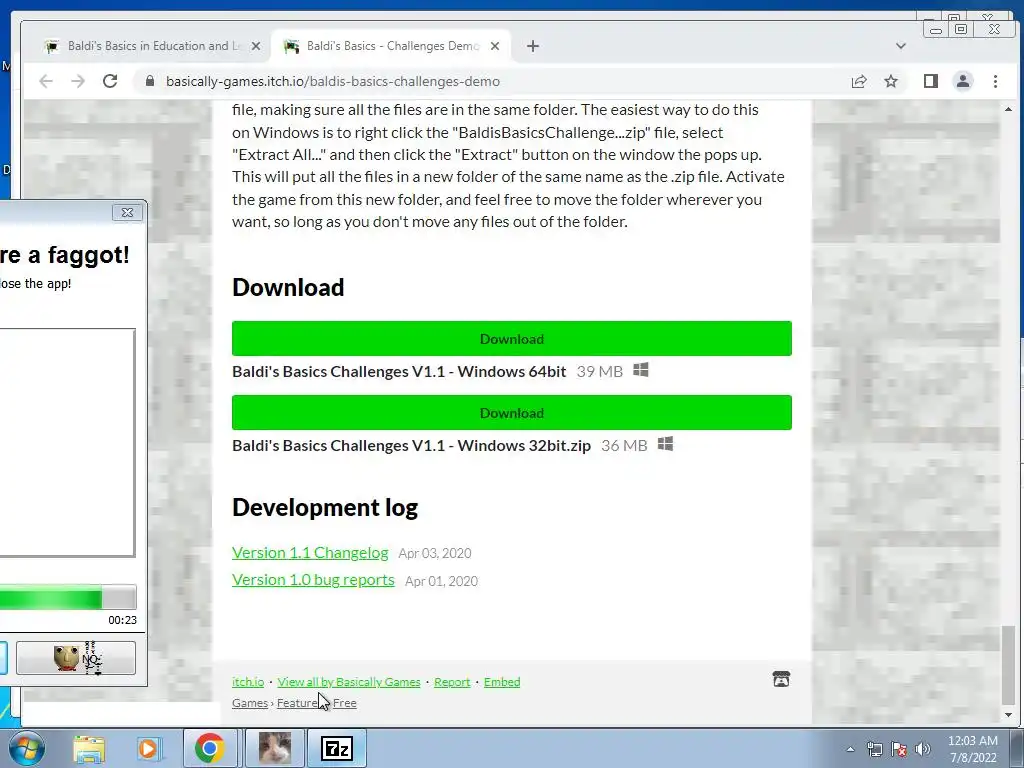This screenshot has height=768, width=1024.
Task: Download the Windows 64bit version
Action: point(512,338)
